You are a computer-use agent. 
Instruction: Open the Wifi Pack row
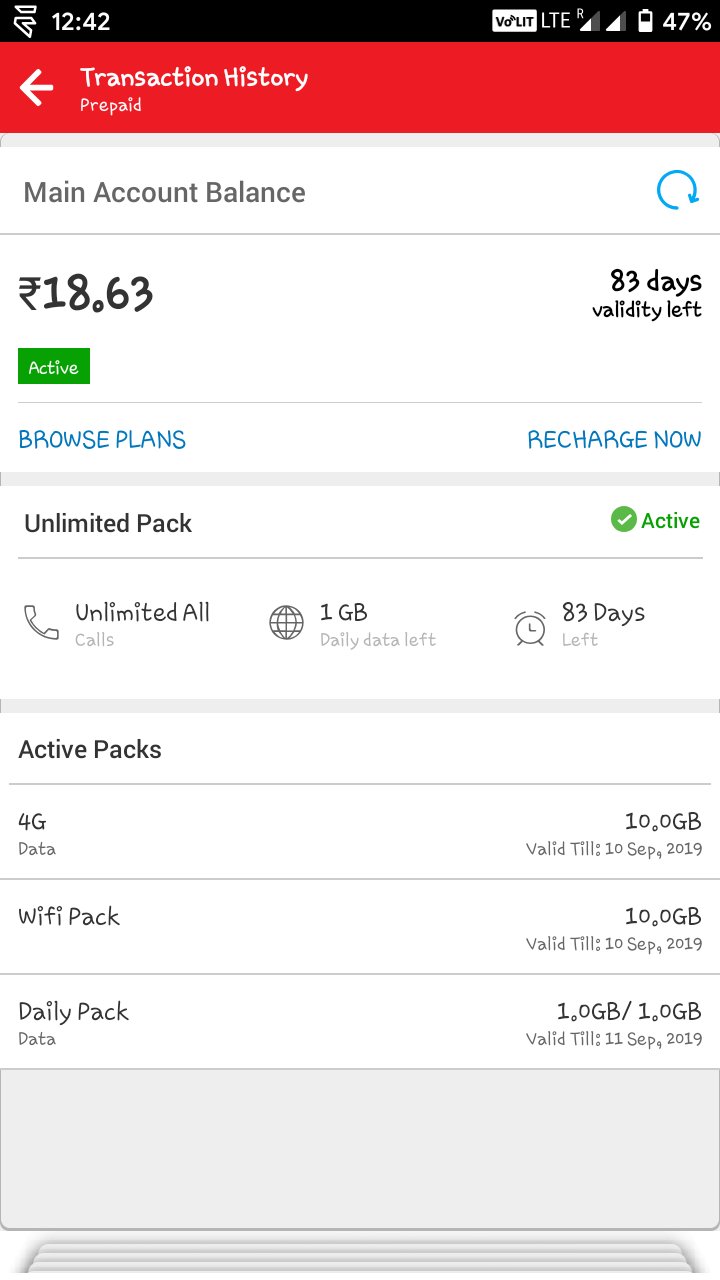[x=360, y=928]
